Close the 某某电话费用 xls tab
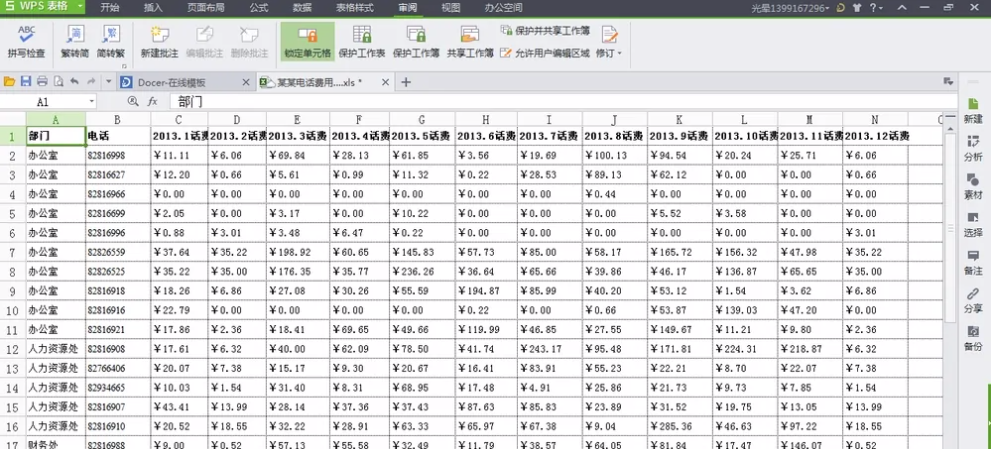Image resolution: width=991 pixels, height=449 pixels. point(385,83)
